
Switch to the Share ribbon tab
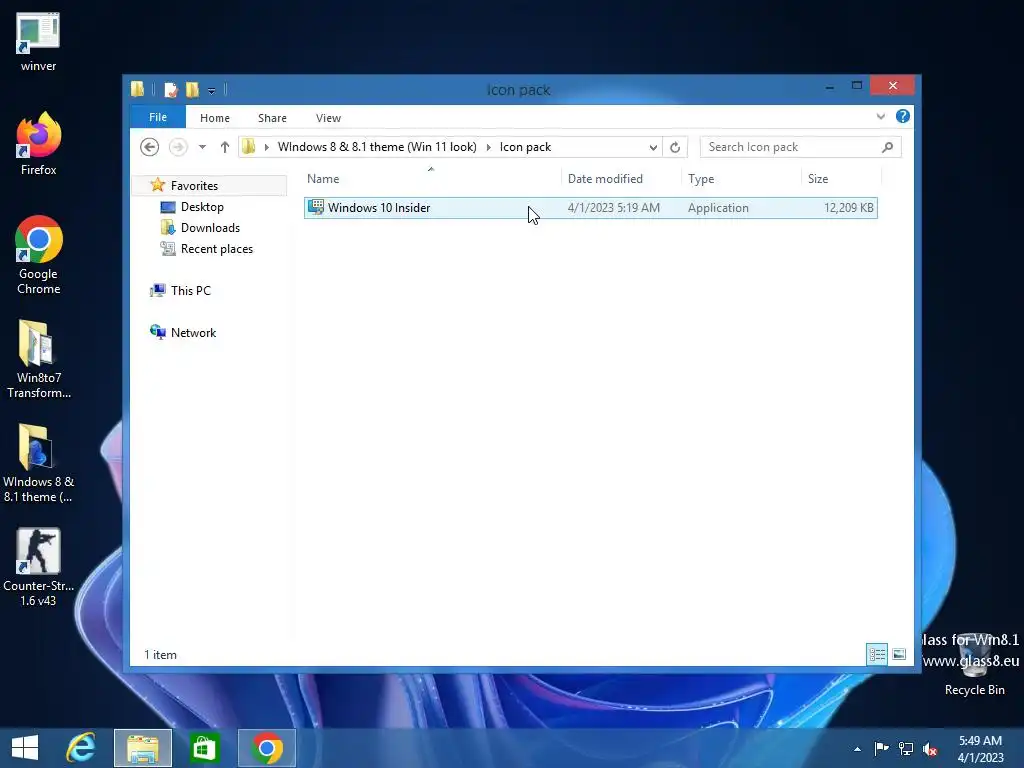(x=272, y=118)
